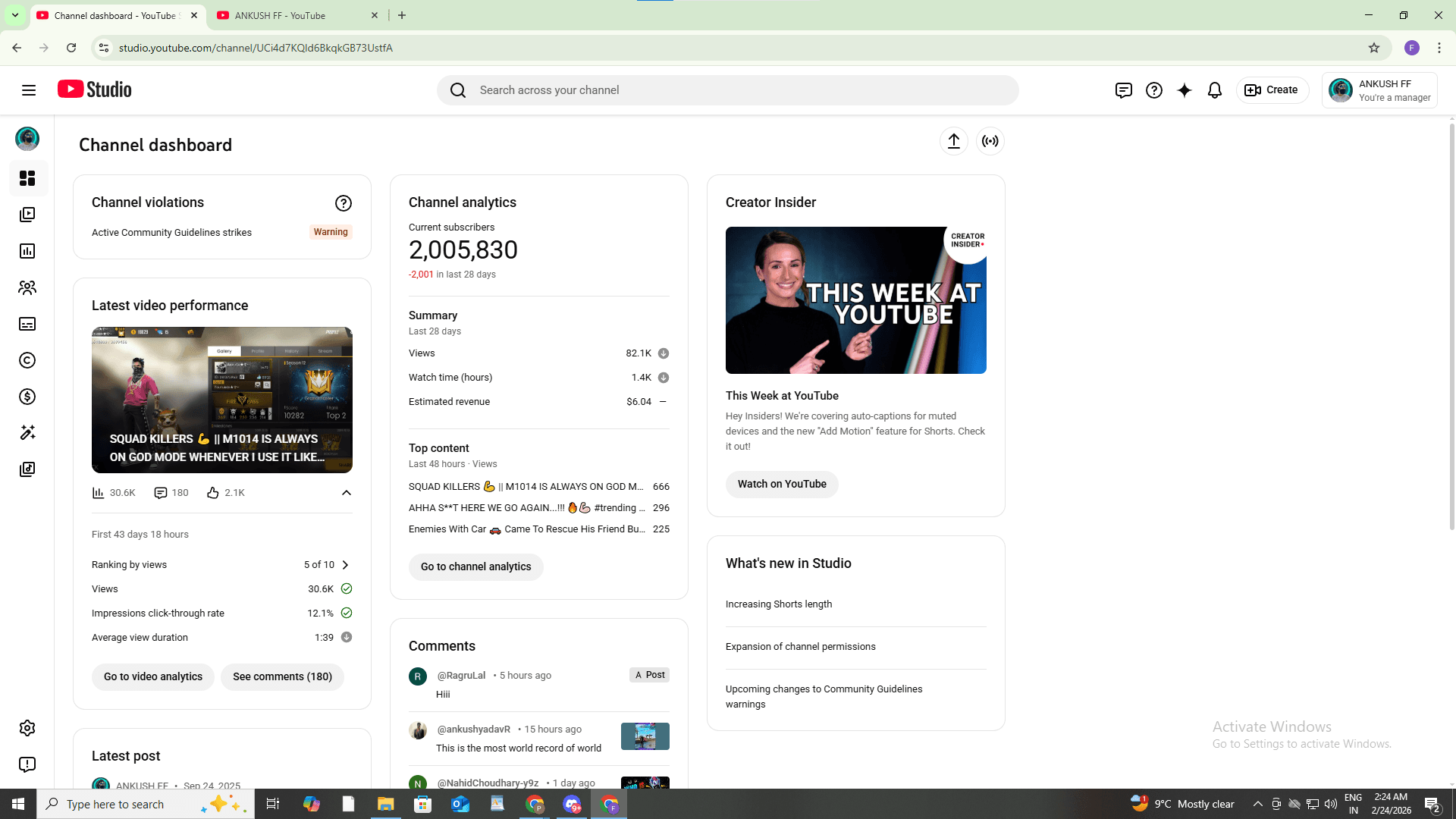Open the Chrome tab search dropdown
Viewport: 1456px width, 819px height.
tap(15, 15)
